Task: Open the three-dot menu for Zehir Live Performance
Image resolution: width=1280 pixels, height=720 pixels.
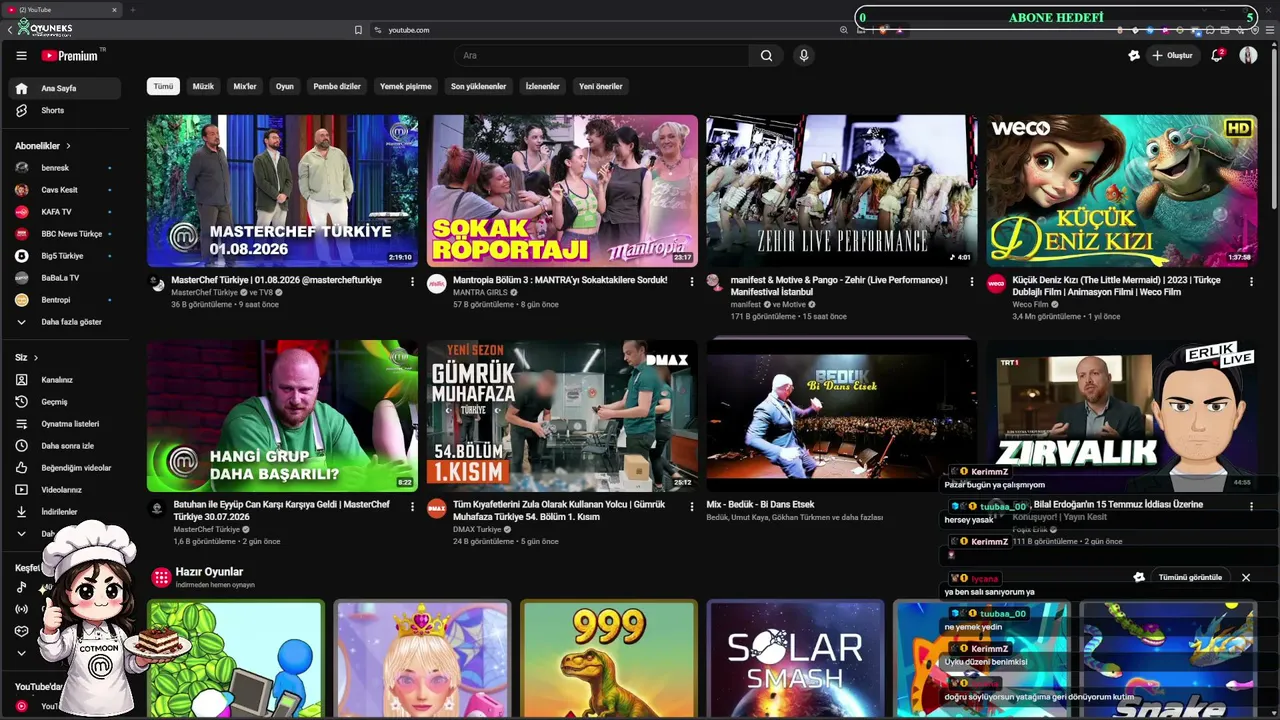Action: click(971, 282)
